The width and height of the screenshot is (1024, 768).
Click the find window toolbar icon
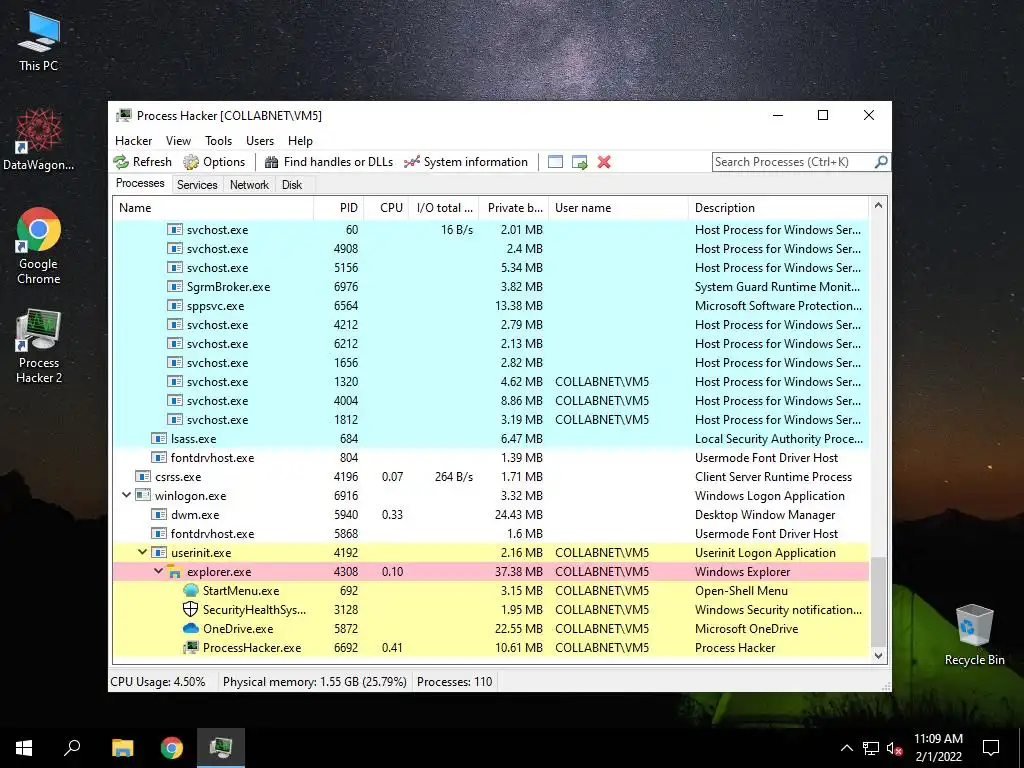click(555, 162)
